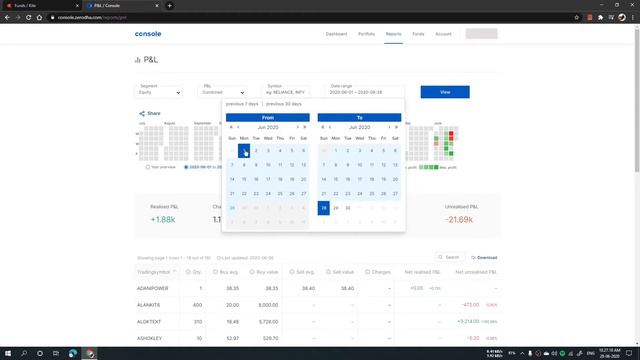Open Windows taskbar search
This screenshot has width=640, height=360.
point(24,353)
